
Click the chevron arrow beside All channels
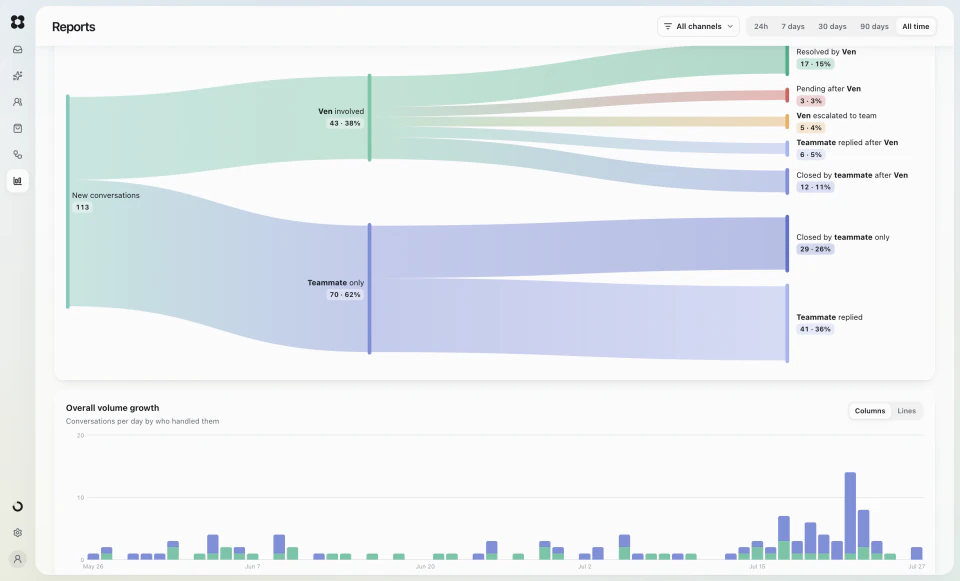pos(730,26)
